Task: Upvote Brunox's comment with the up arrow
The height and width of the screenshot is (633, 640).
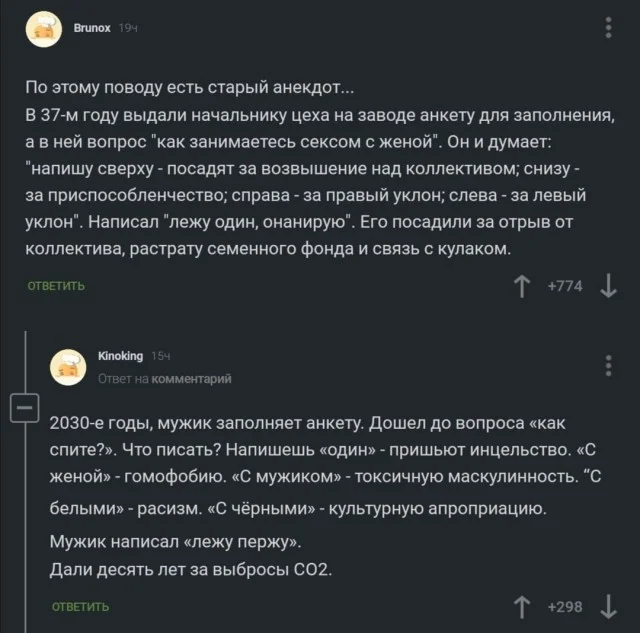Action: pyautogui.click(x=521, y=286)
